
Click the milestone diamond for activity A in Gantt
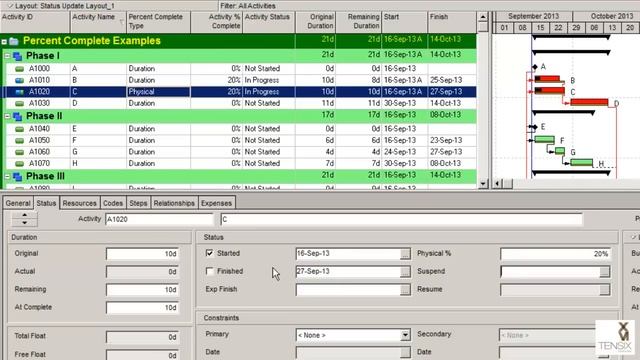(x=535, y=67)
